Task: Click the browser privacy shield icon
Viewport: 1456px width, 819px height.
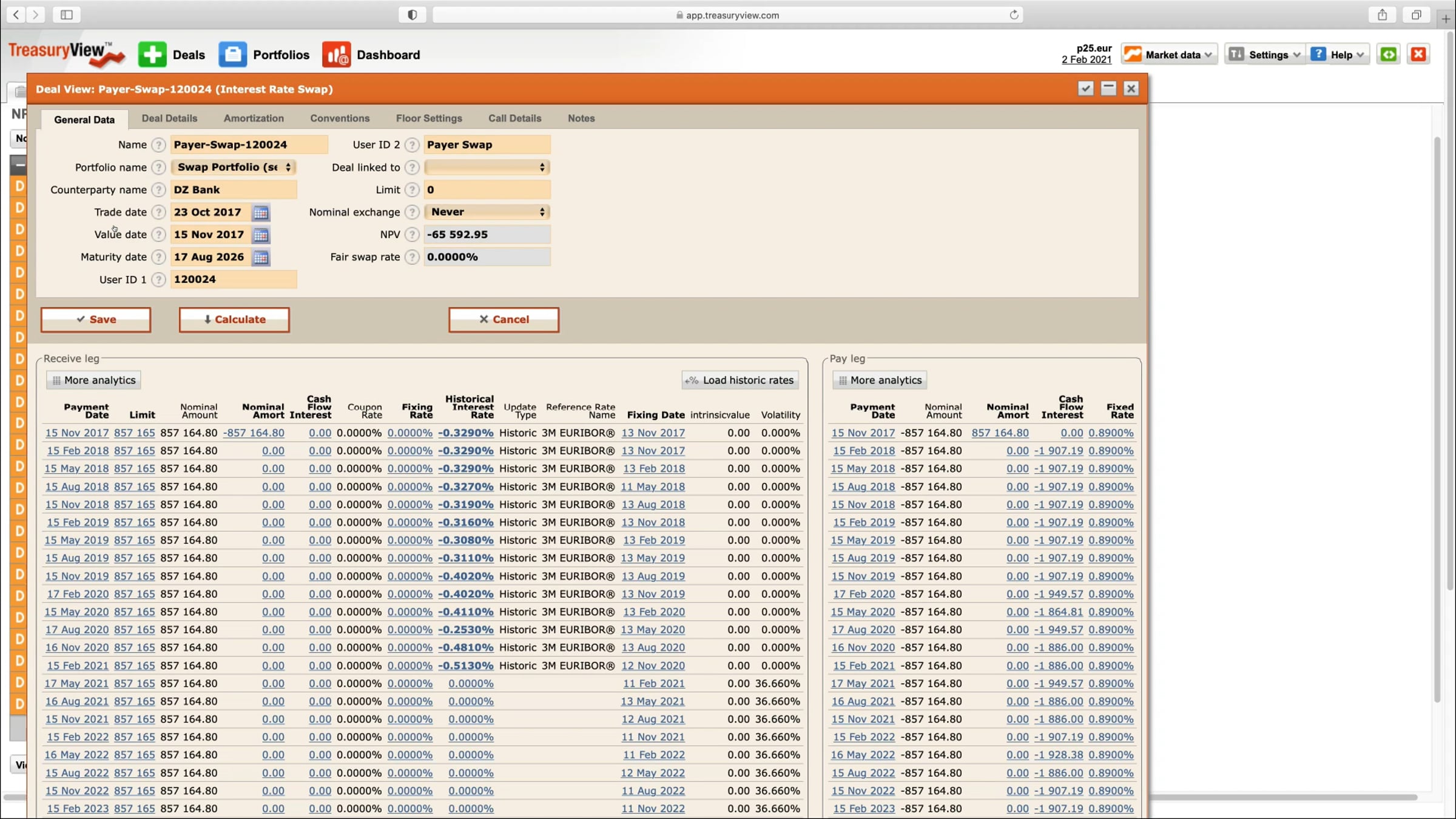Action: [x=412, y=15]
